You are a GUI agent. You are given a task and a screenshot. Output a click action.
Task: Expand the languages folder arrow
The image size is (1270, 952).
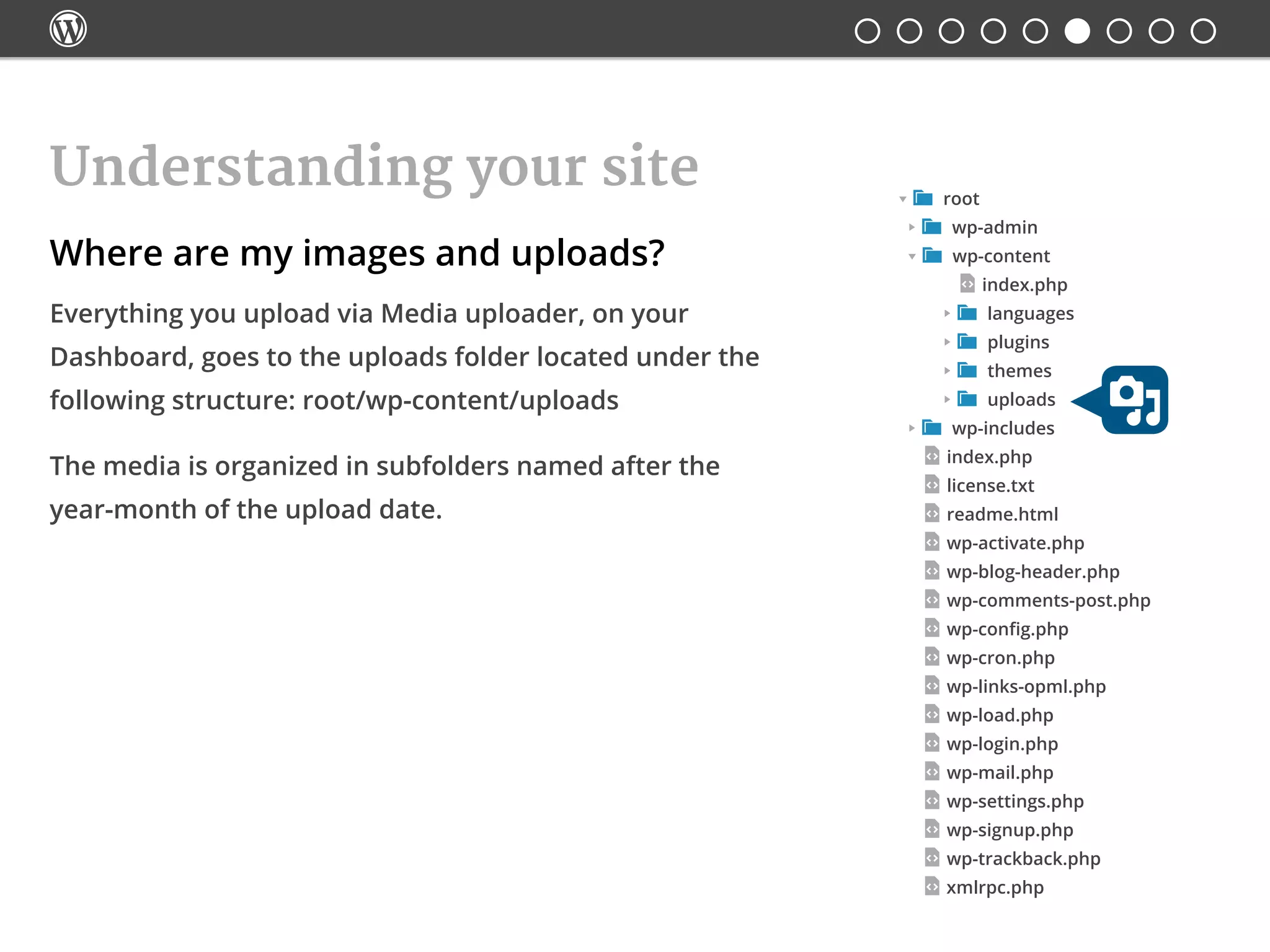[947, 314]
